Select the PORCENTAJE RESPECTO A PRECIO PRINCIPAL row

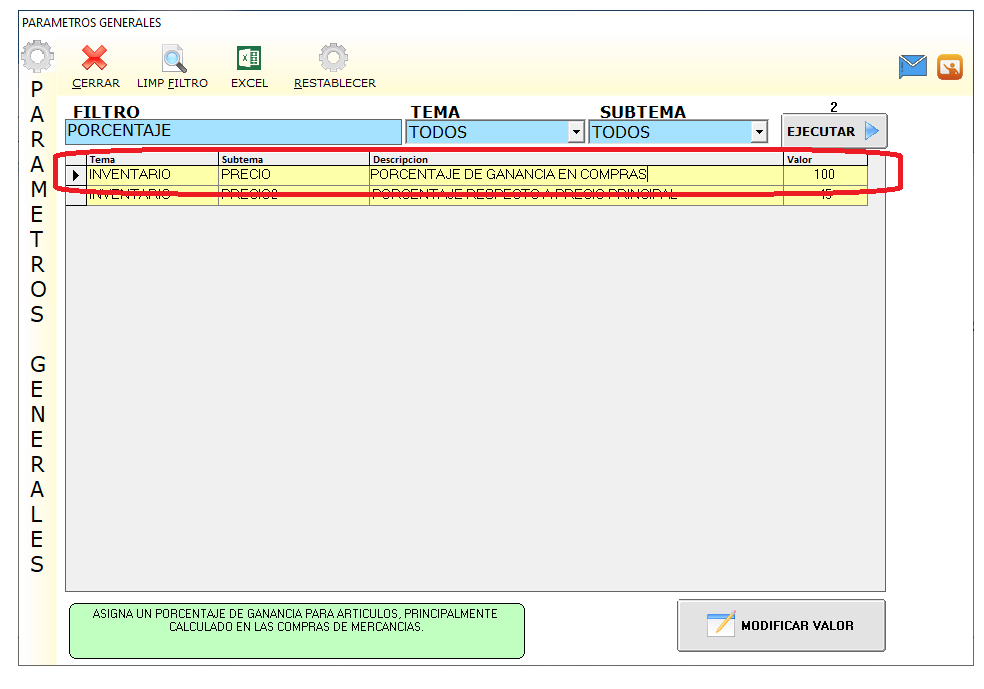pos(524,196)
